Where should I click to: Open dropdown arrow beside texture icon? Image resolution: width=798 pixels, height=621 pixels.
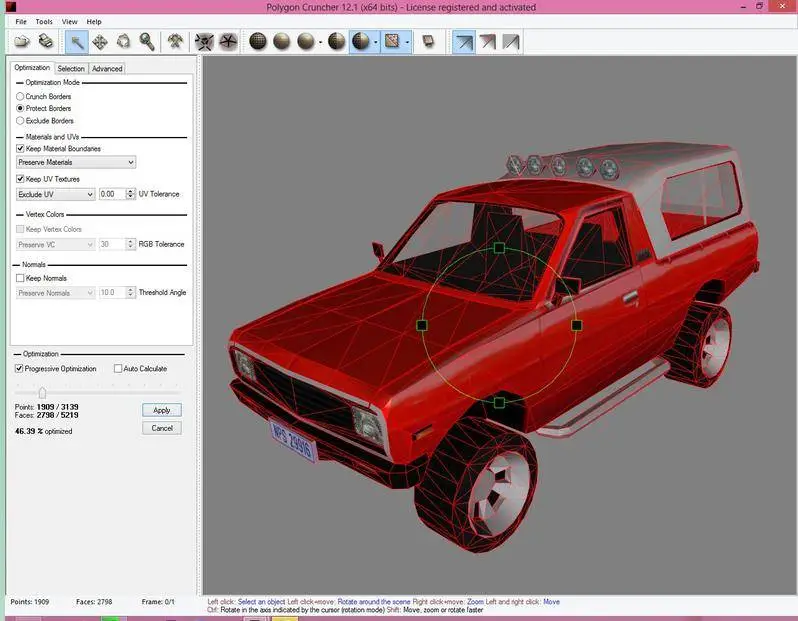point(408,43)
